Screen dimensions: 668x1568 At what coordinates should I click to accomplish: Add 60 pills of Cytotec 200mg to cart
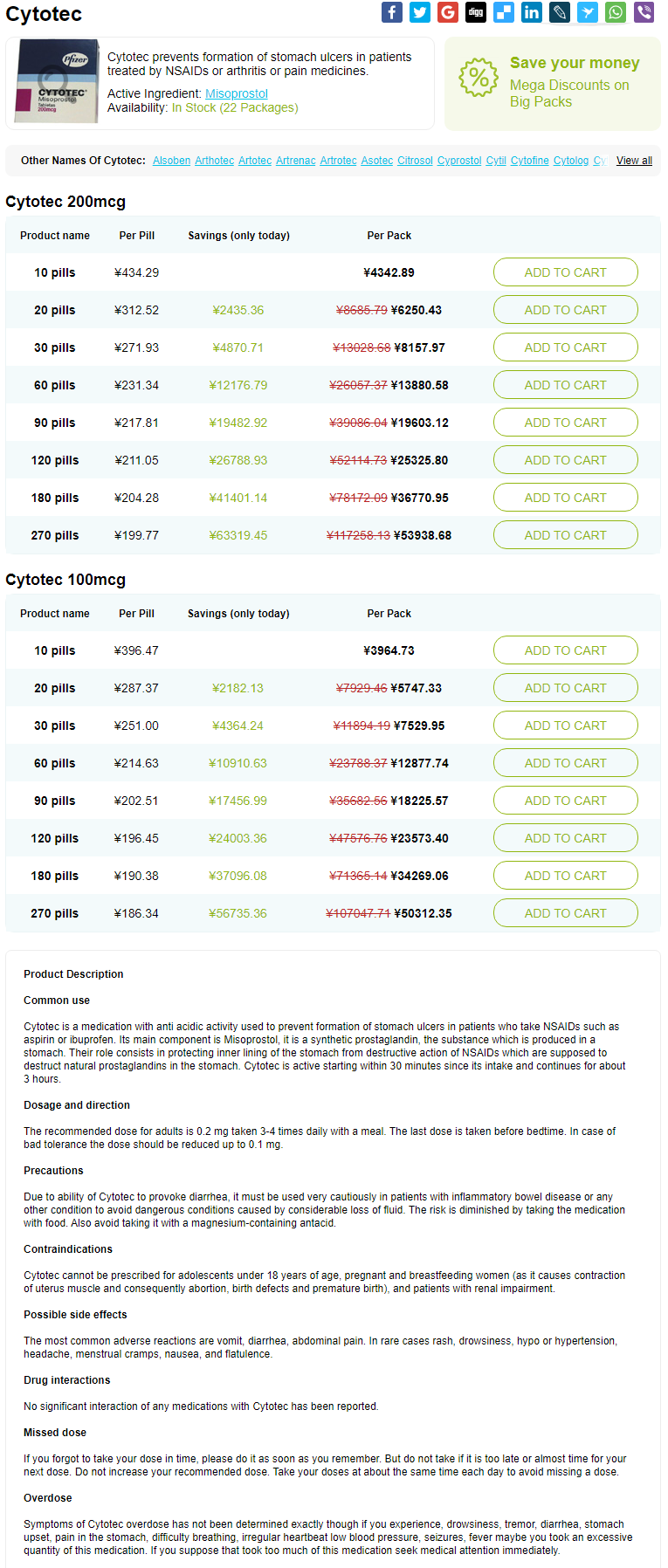(565, 385)
